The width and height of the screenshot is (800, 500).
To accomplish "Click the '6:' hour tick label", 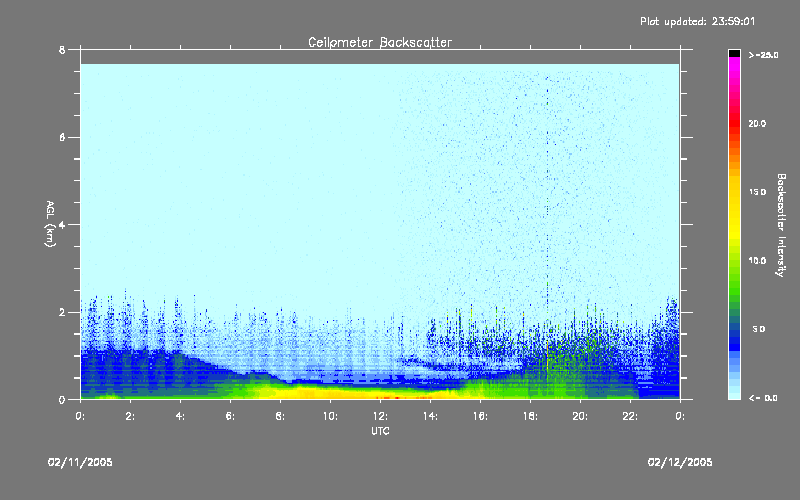I will tap(230, 416).
